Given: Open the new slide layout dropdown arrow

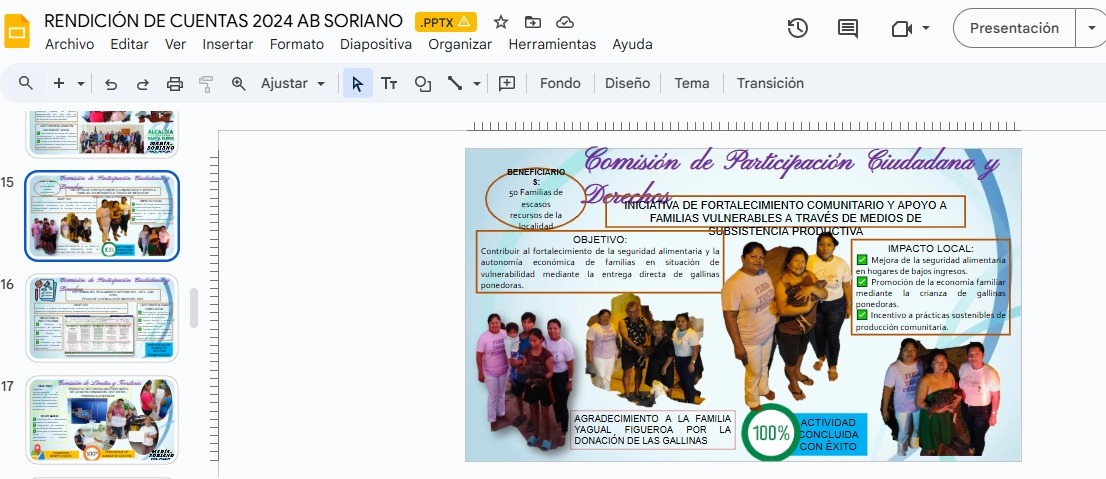Looking at the screenshot, I should coord(81,84).
